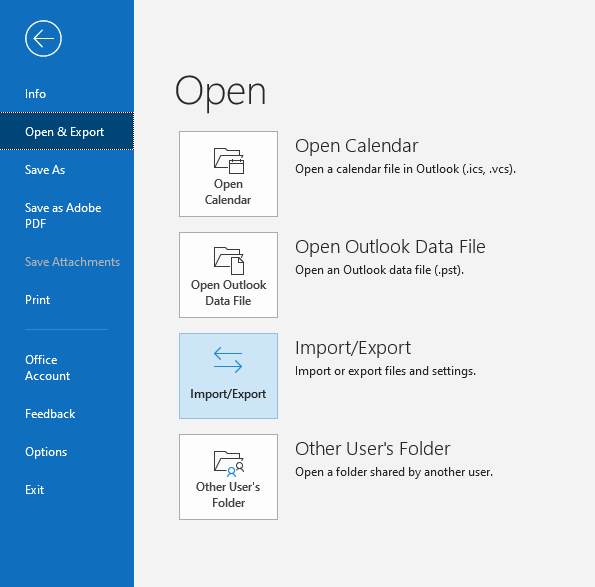The width and height of the screenshot is (595, 587).
Task: Click the Open Outlook Data File heading
Action: pos(390,247)
